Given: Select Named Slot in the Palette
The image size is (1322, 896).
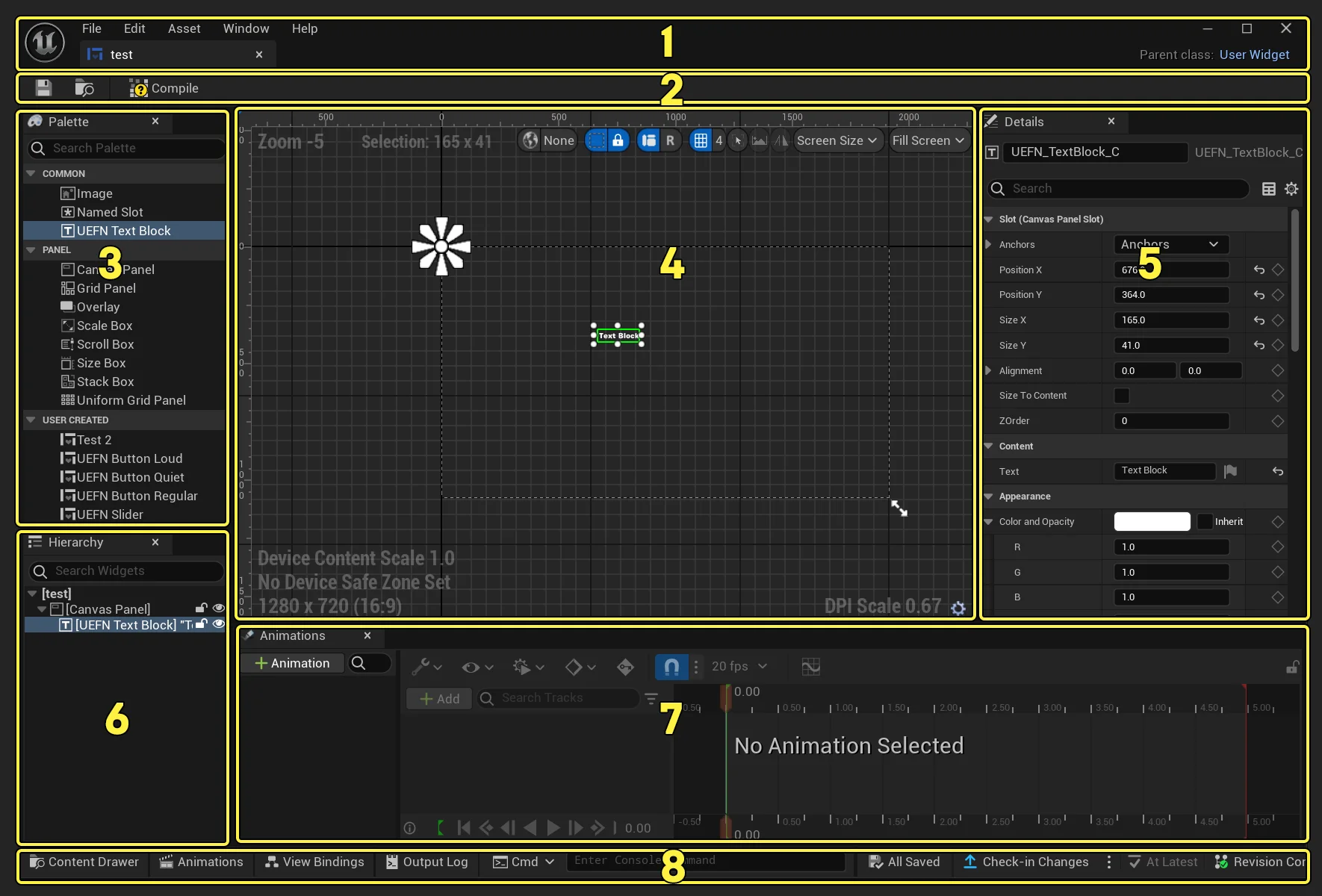Looking at the screenshot, I should pos(102,212).
